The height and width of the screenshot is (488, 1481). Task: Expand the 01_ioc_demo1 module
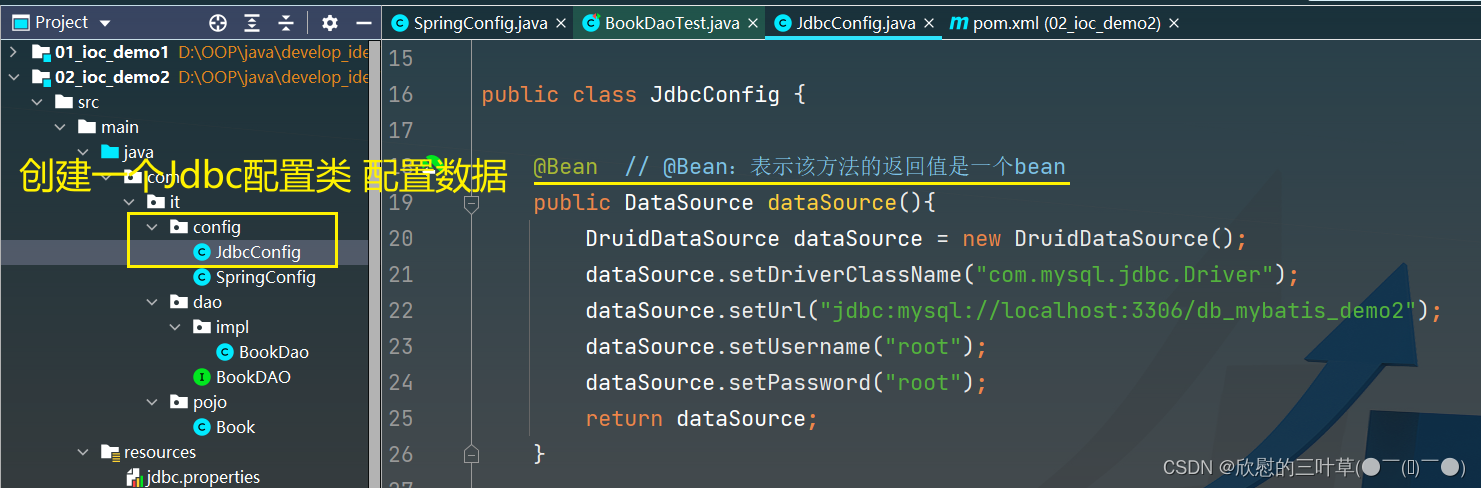click(14, 52)
